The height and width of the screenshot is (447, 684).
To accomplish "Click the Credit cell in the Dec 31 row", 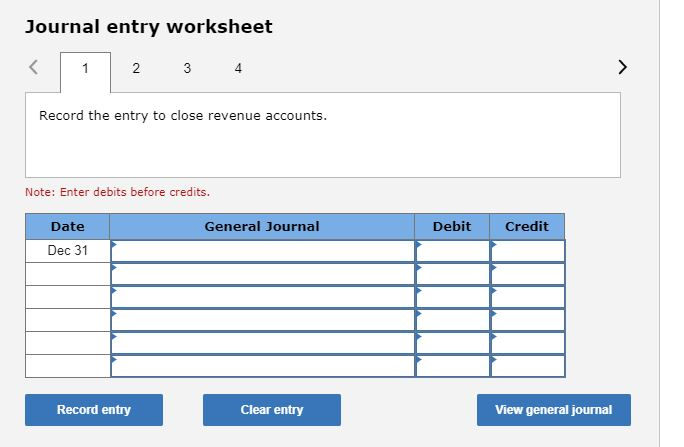I will point(528,251).
